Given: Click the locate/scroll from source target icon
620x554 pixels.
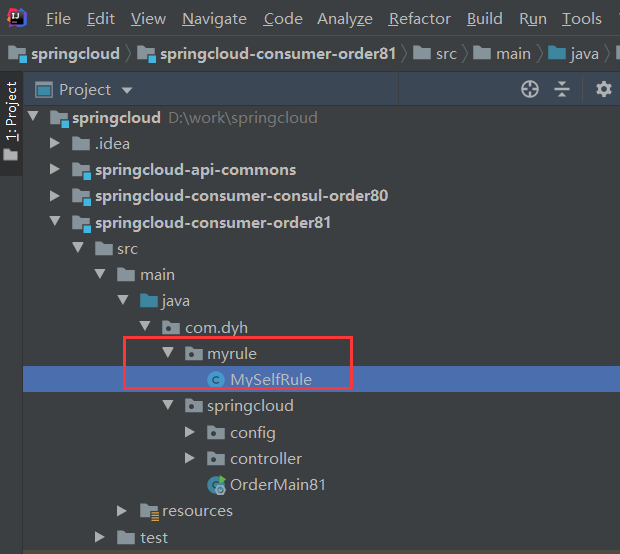Looking at the screenshot, I should click(x=529, y=89).
